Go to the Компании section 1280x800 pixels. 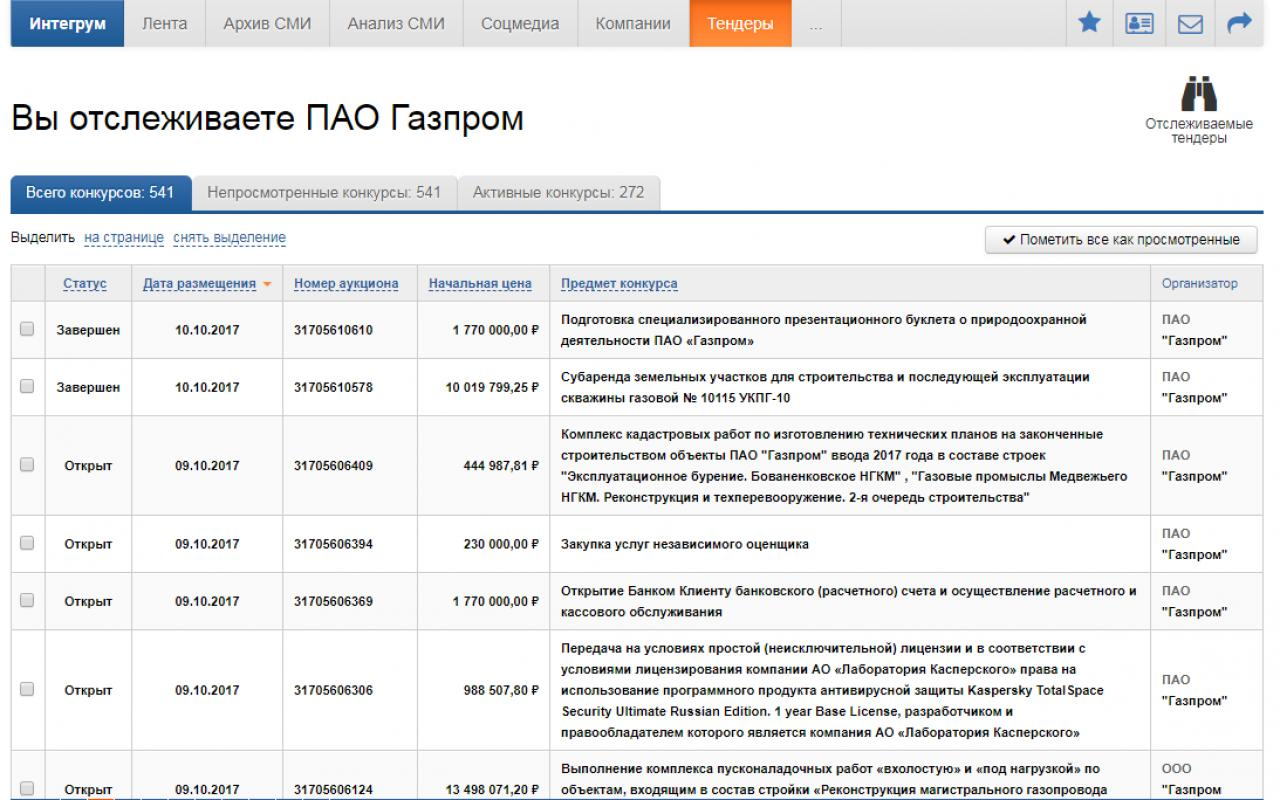tap(631, 22)
